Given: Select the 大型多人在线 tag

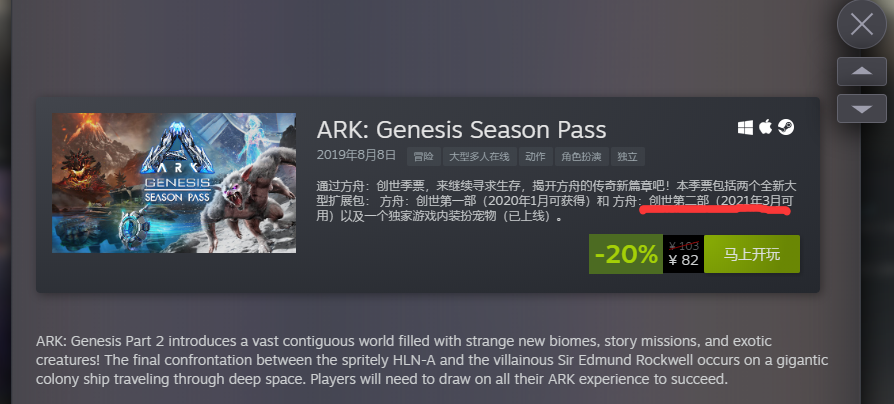Looking at the screenshot, I should 479,157.
